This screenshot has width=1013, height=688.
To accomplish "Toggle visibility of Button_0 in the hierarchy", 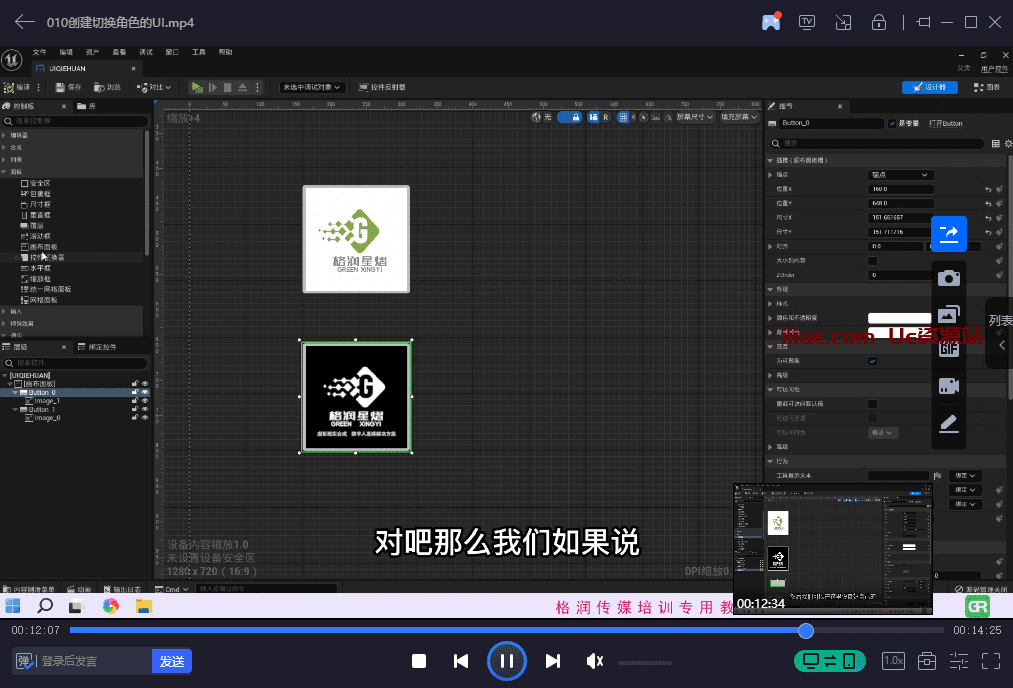I will tap(144, 392).
